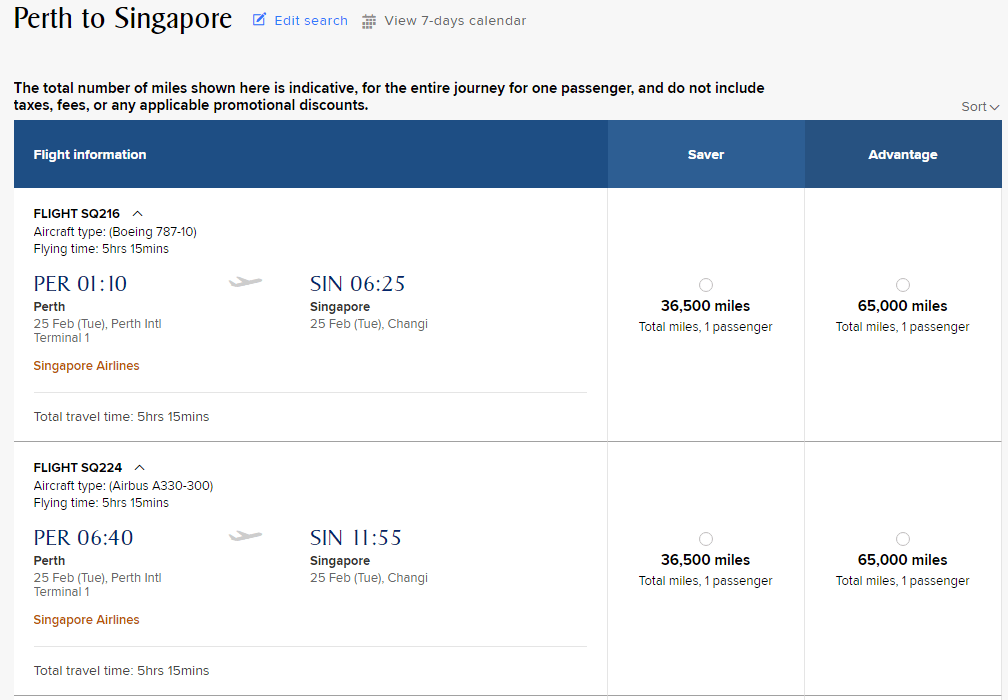The image size is (1008, 700).
Task: Collapse the FLIGHT SQ216 details chevron
Action: click(138, 213)
